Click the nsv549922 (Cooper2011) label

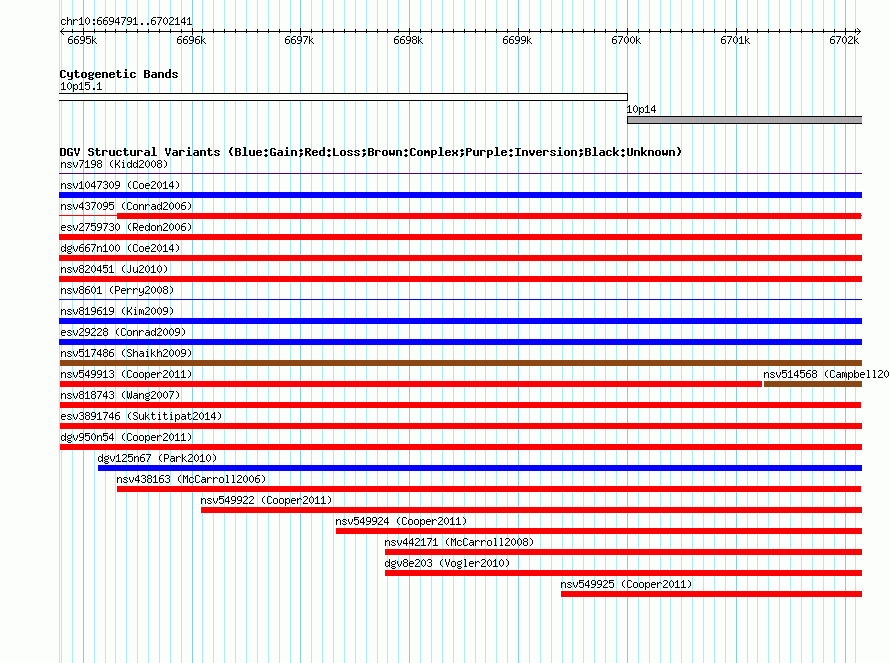coord(266,501)
